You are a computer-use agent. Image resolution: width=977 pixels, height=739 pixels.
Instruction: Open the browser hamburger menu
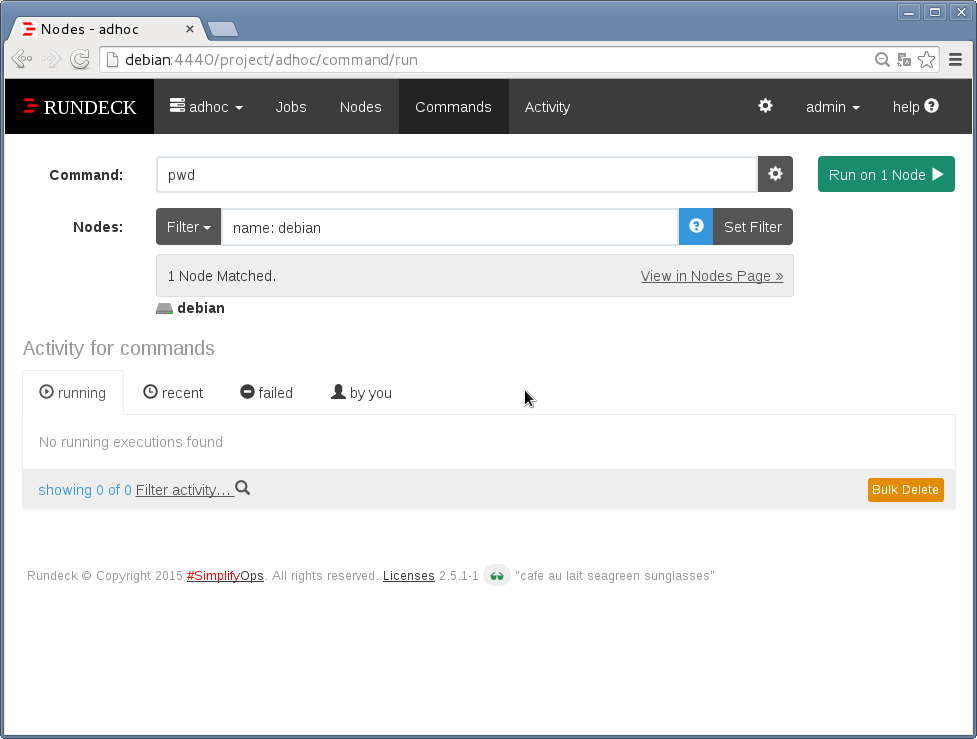[955, 59]
